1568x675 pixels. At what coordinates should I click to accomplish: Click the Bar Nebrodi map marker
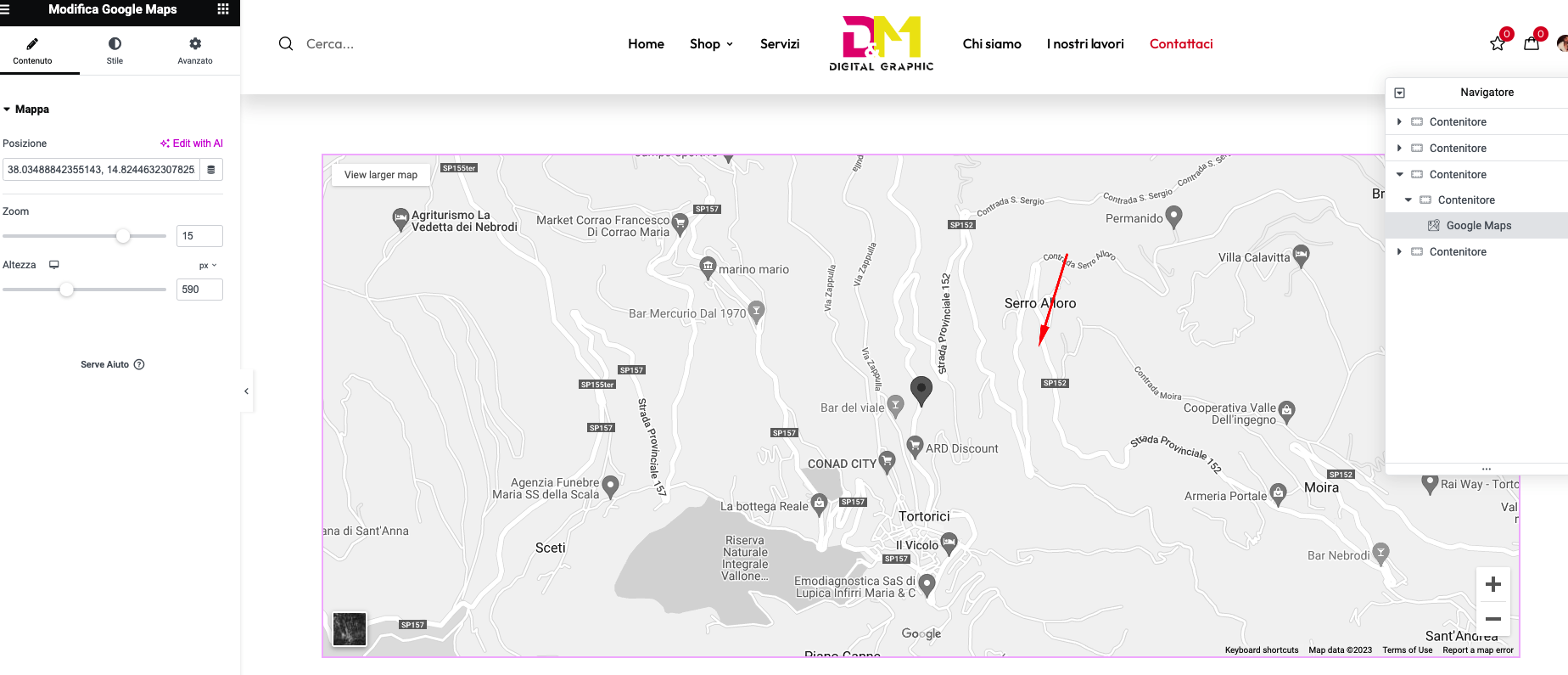click(1381, 554)
